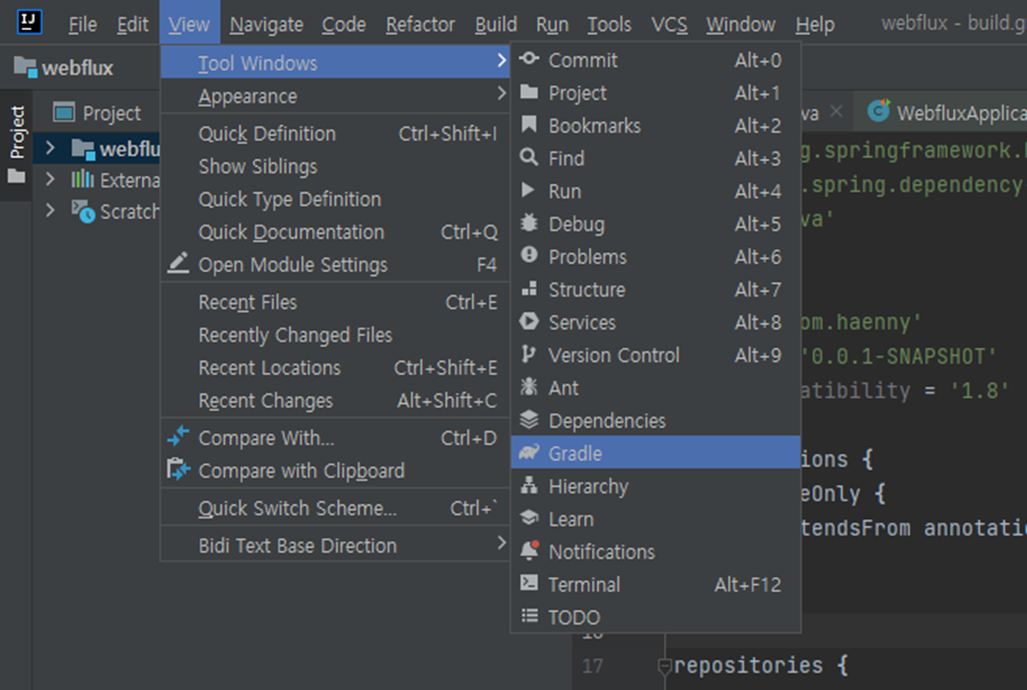Expand the webflux project tree node
1027x690 pixels.
(x=50, y=148)
